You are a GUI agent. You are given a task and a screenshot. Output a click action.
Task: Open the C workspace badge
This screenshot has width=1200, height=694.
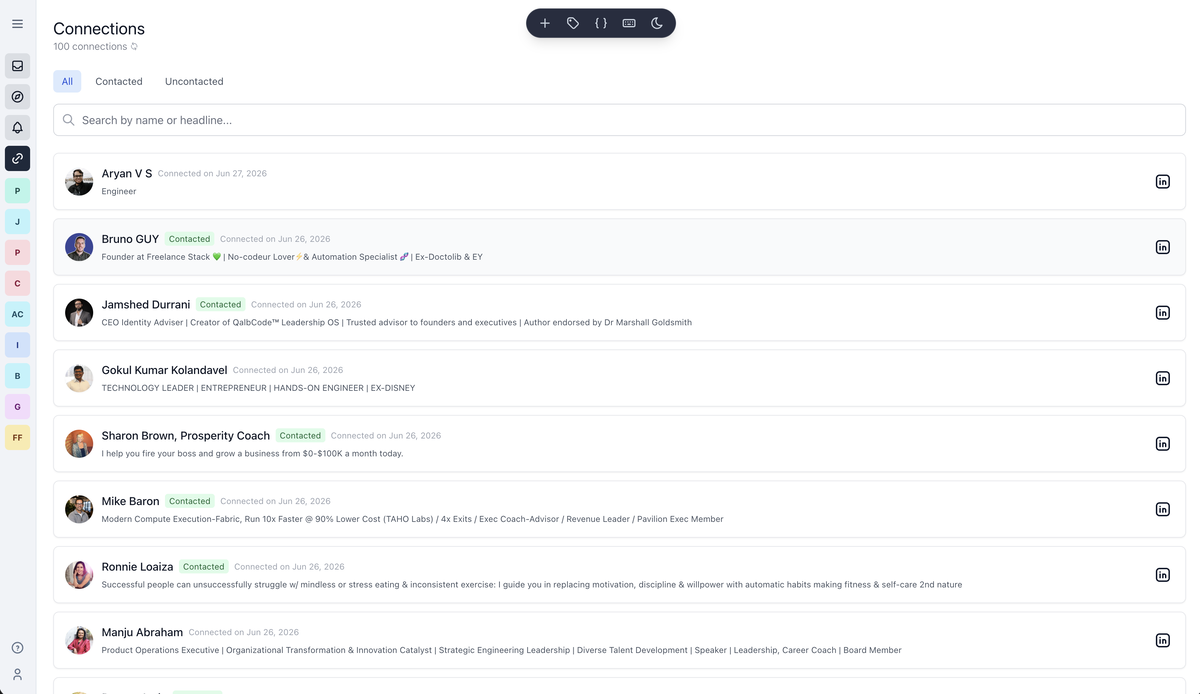17,283
